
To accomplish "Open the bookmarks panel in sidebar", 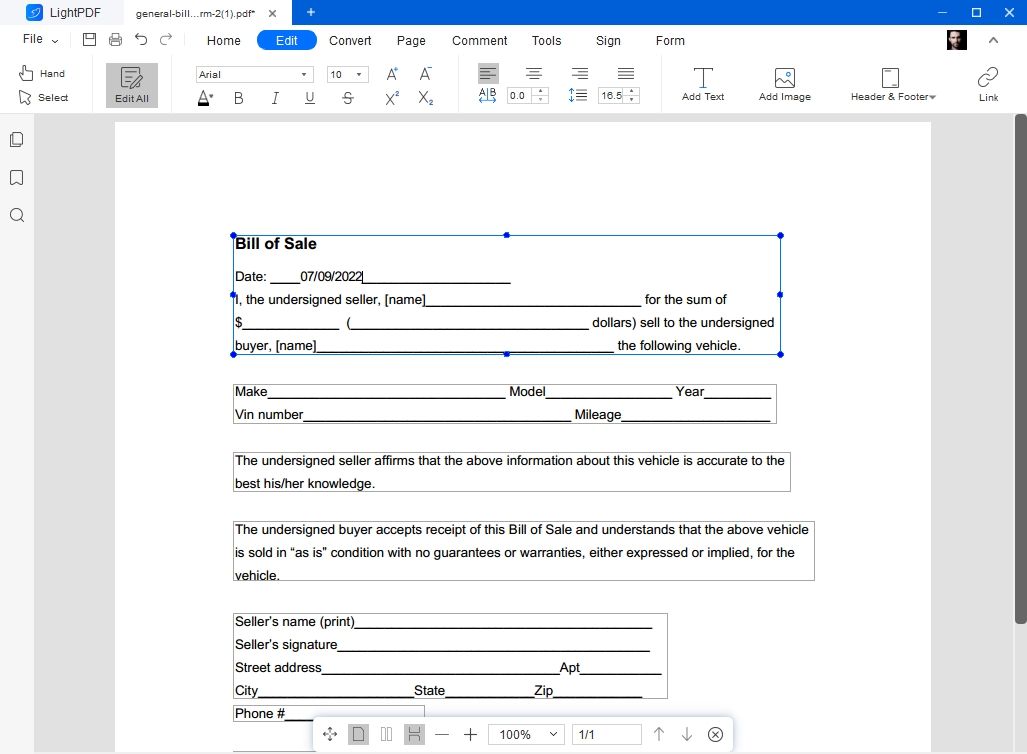I will [x=16, y=178].
